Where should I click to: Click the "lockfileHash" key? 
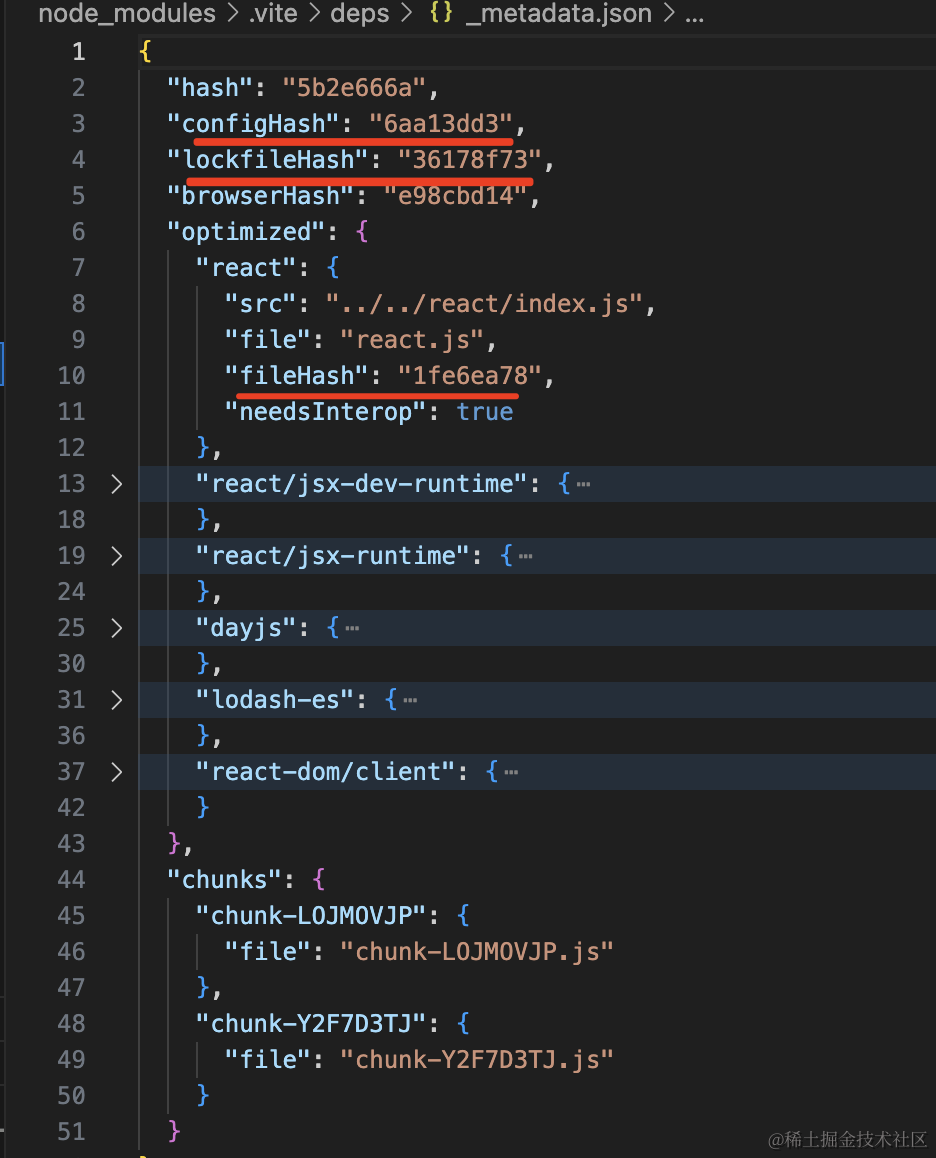(268, 160)
